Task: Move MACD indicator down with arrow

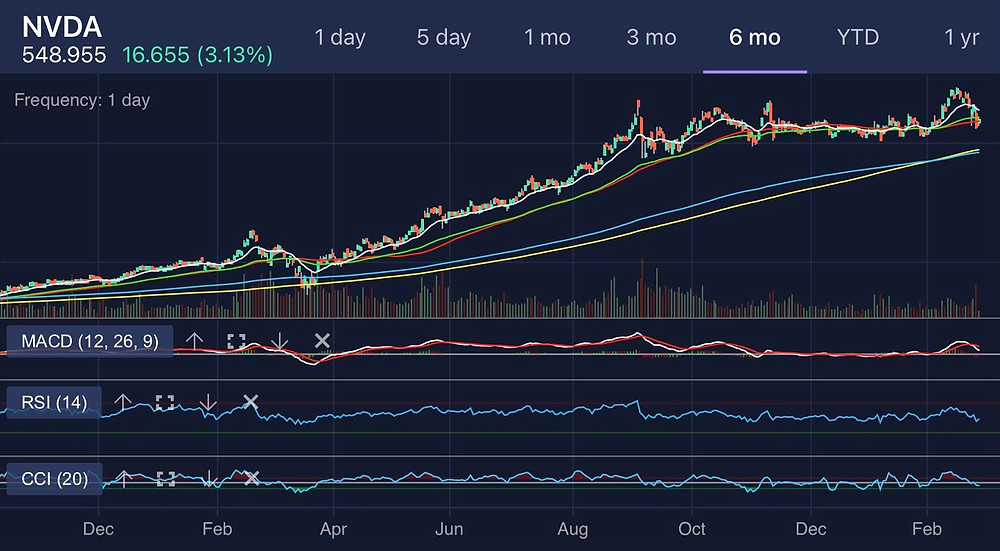Action: 279,341
